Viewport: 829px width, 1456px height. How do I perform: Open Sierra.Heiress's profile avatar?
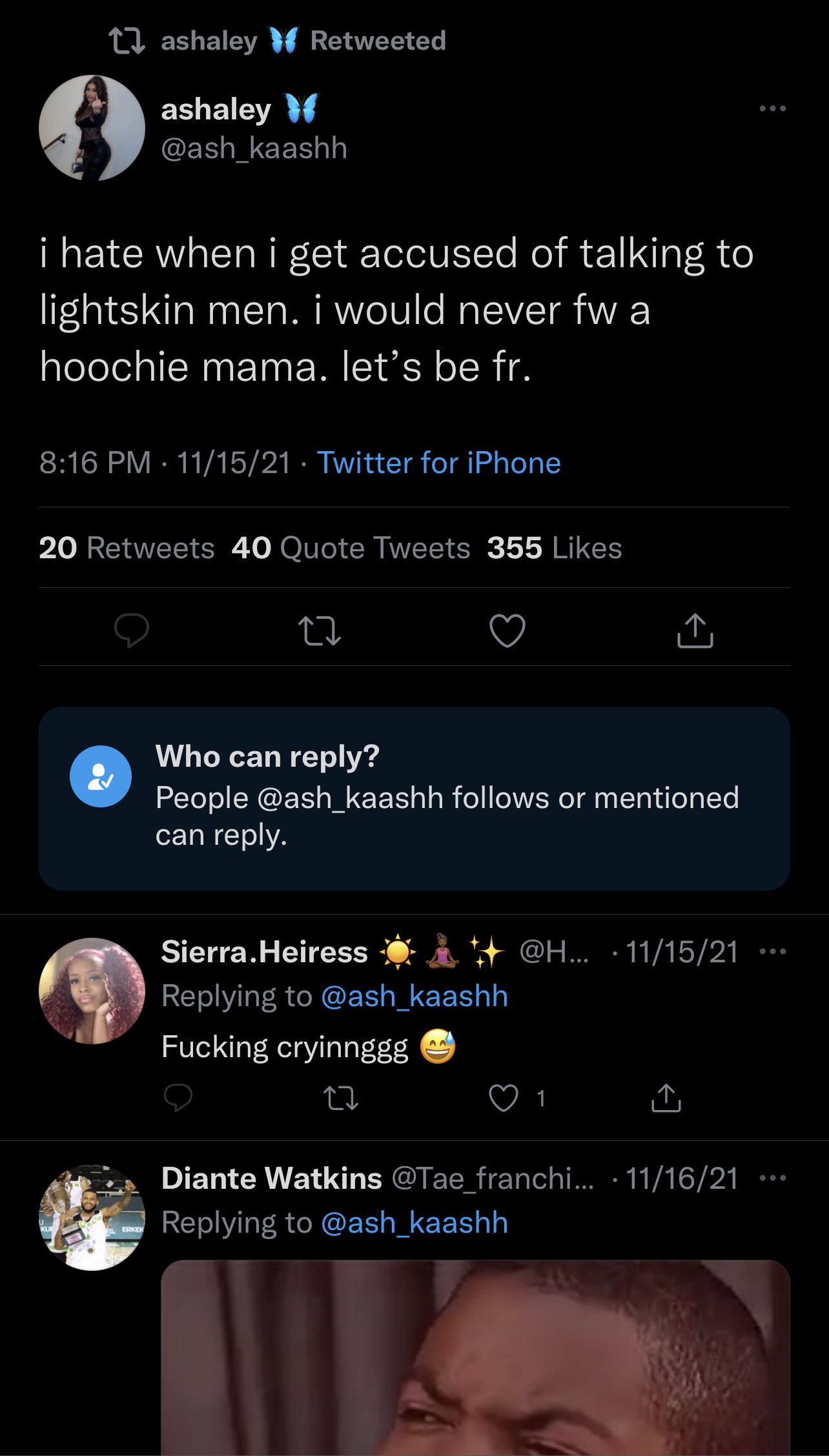pyautogui.click(x=92, y=991)
